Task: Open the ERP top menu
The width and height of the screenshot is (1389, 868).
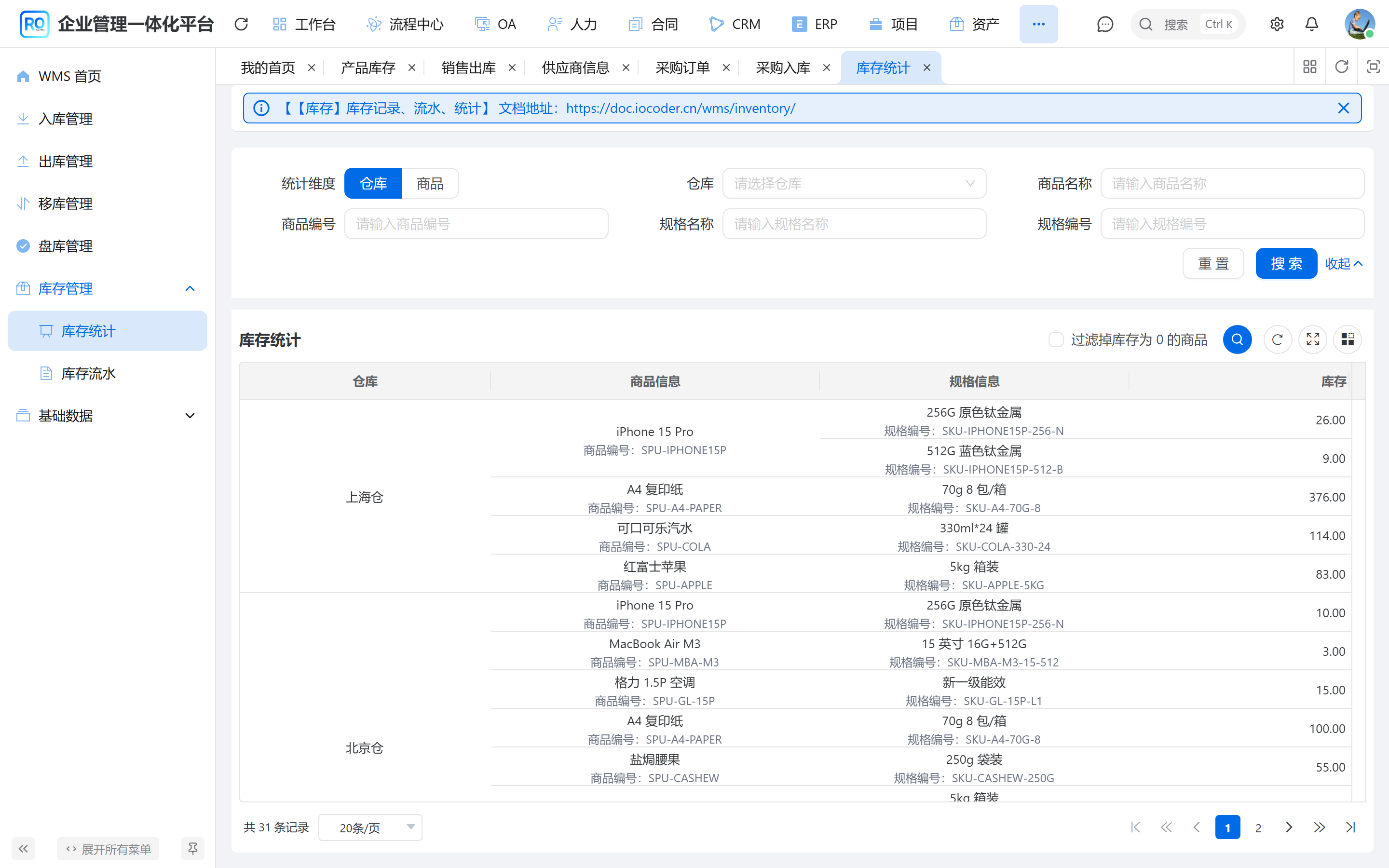Action: (x=815, y=24)
